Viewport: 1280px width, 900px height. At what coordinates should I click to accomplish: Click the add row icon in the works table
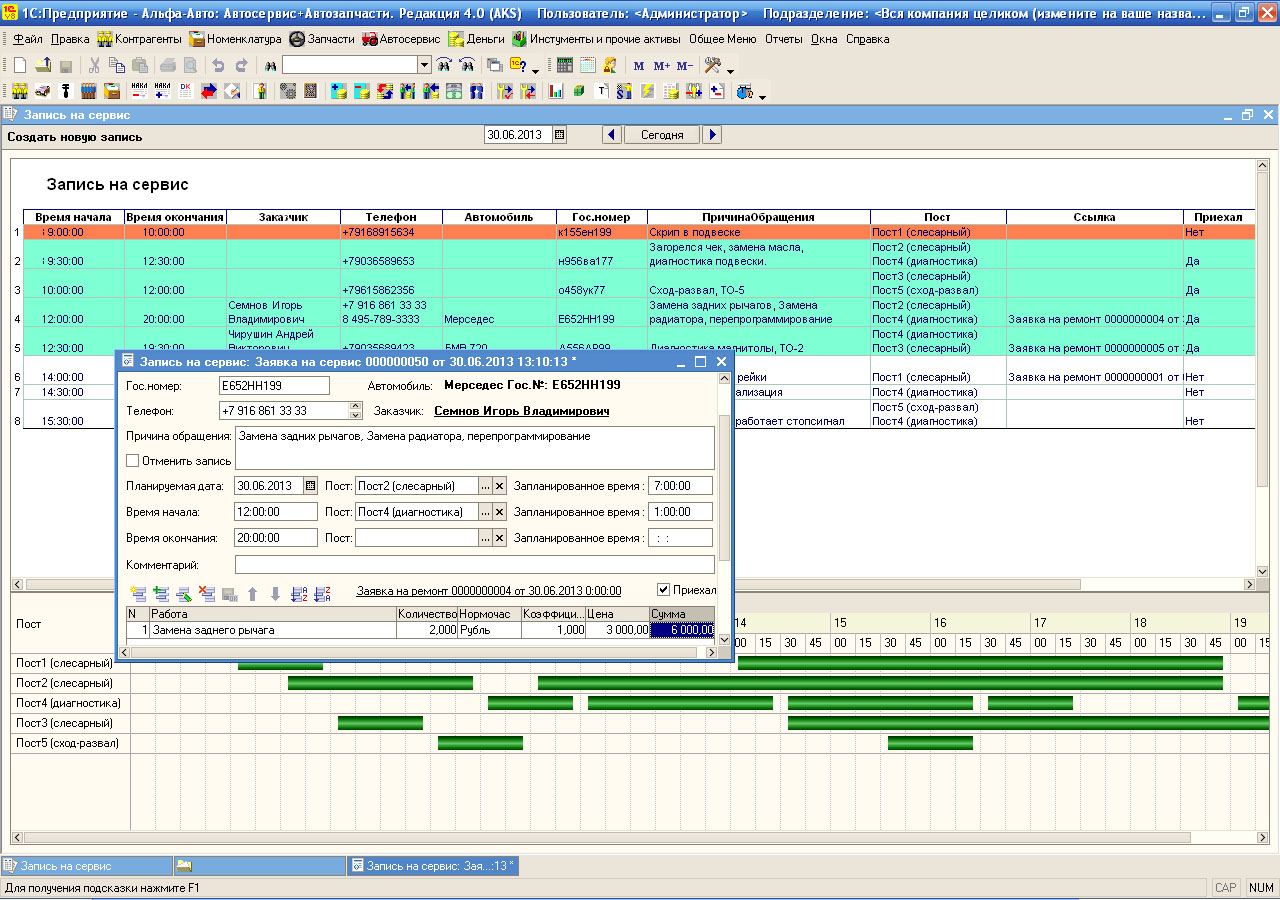pos(137,593)
